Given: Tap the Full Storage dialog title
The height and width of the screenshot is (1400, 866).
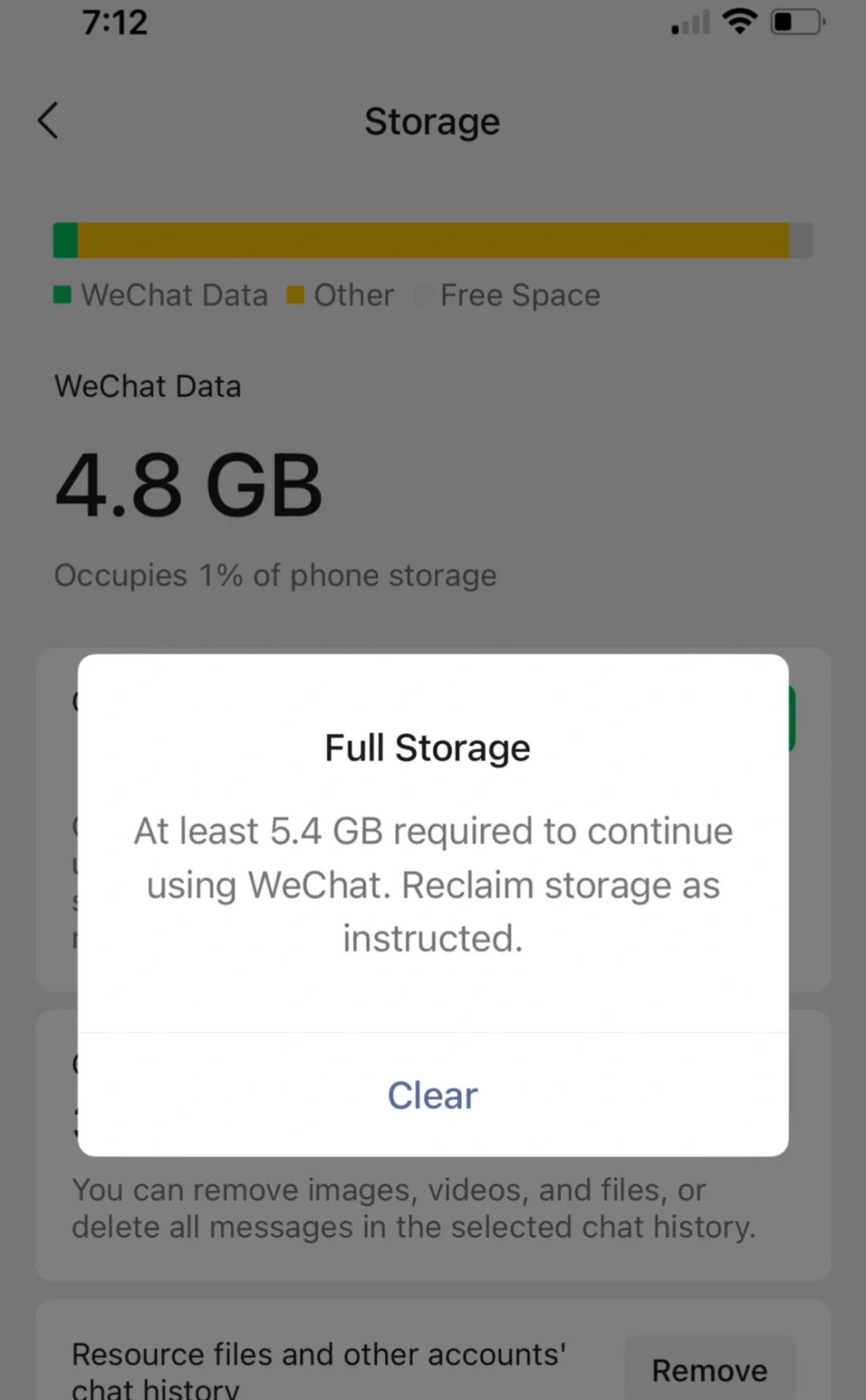Looking at the screenshot, I should (x=427, y=748).
